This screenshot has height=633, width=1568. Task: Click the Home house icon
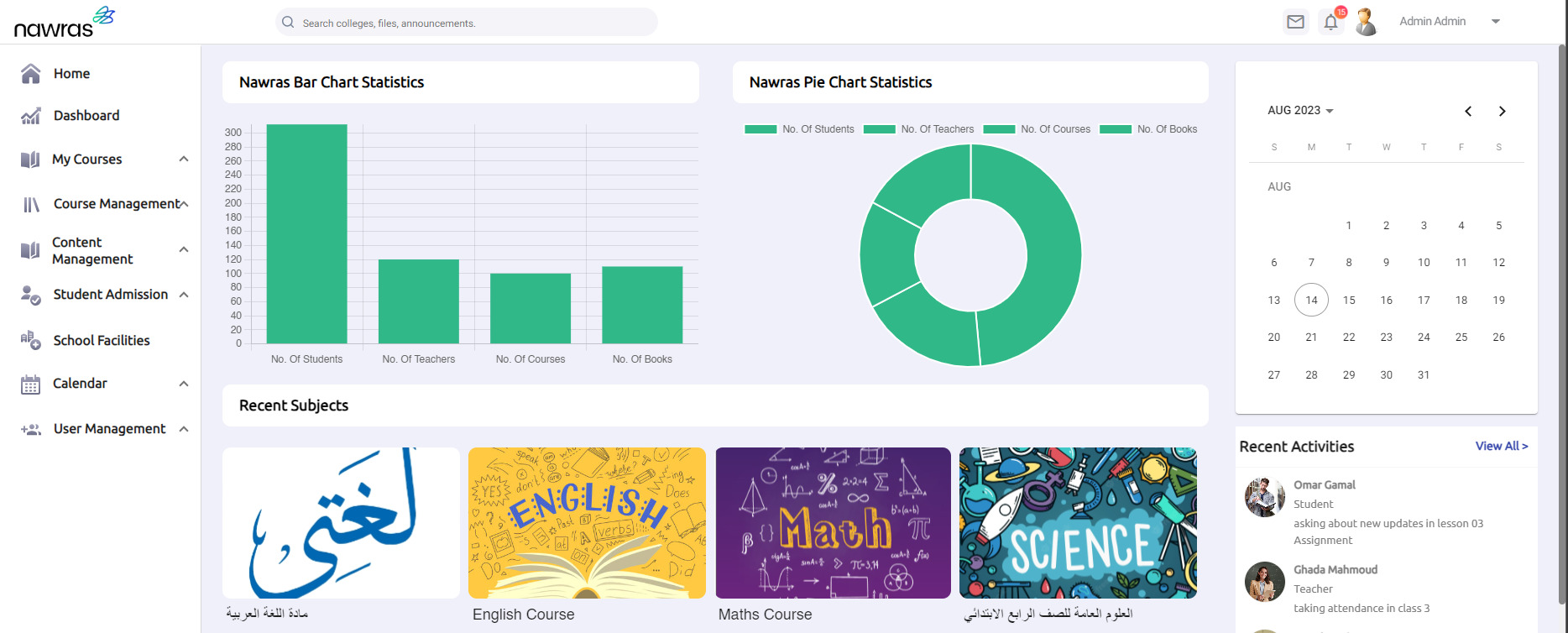tap(31, 74)
